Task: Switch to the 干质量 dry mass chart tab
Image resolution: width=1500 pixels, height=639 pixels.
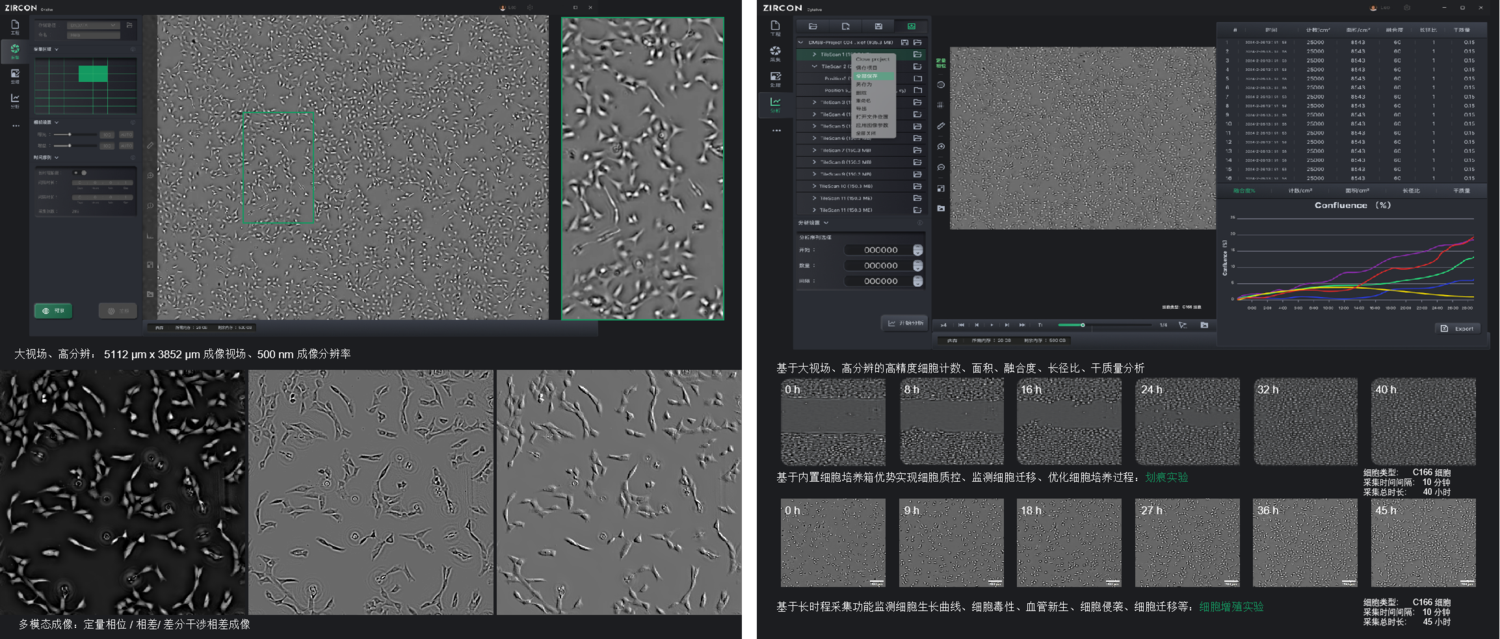Action: pos(1462,190)
